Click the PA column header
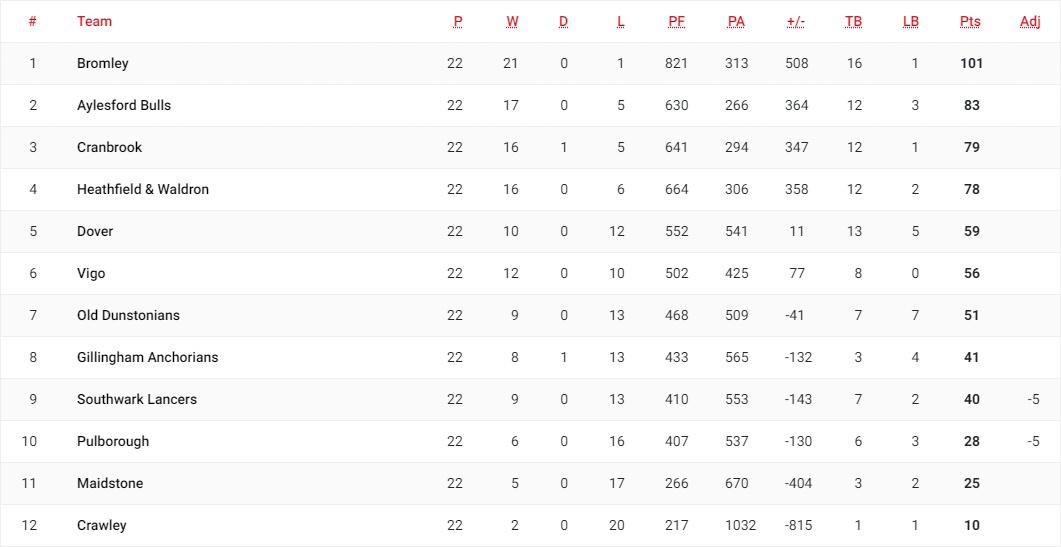 click(x=736, y=22)
